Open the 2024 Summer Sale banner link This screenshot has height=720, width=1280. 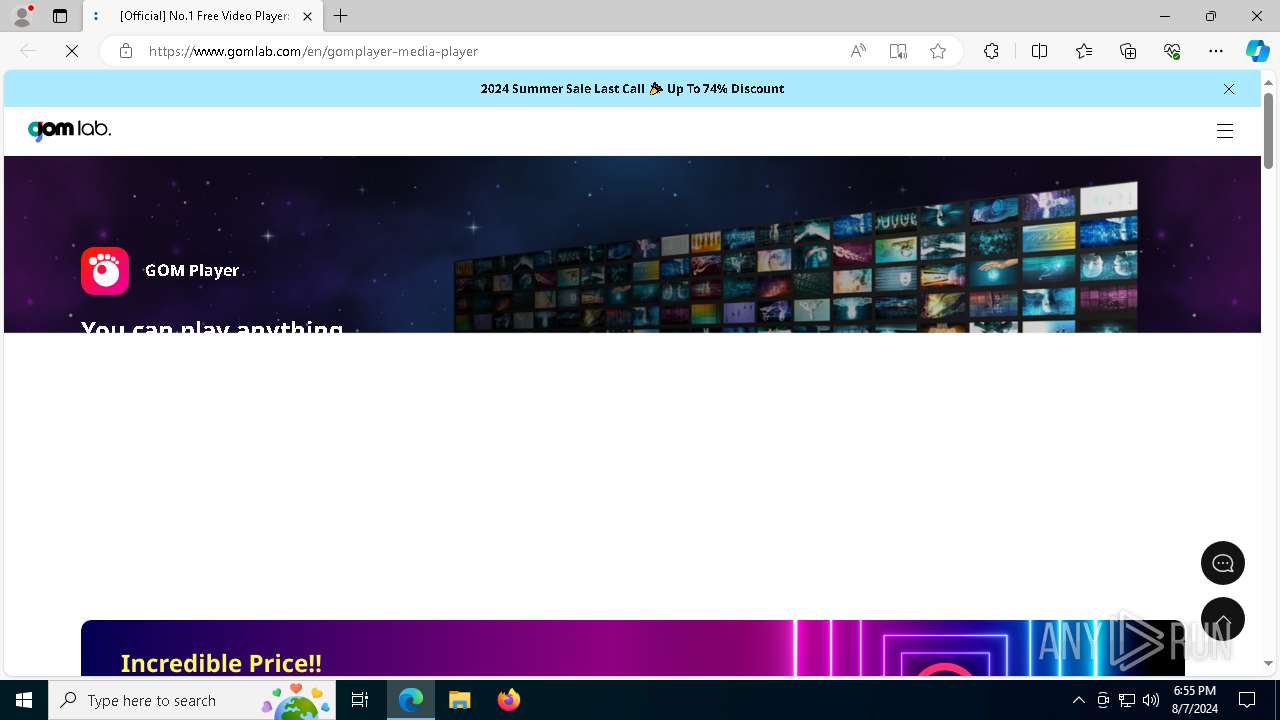[632, 89]
